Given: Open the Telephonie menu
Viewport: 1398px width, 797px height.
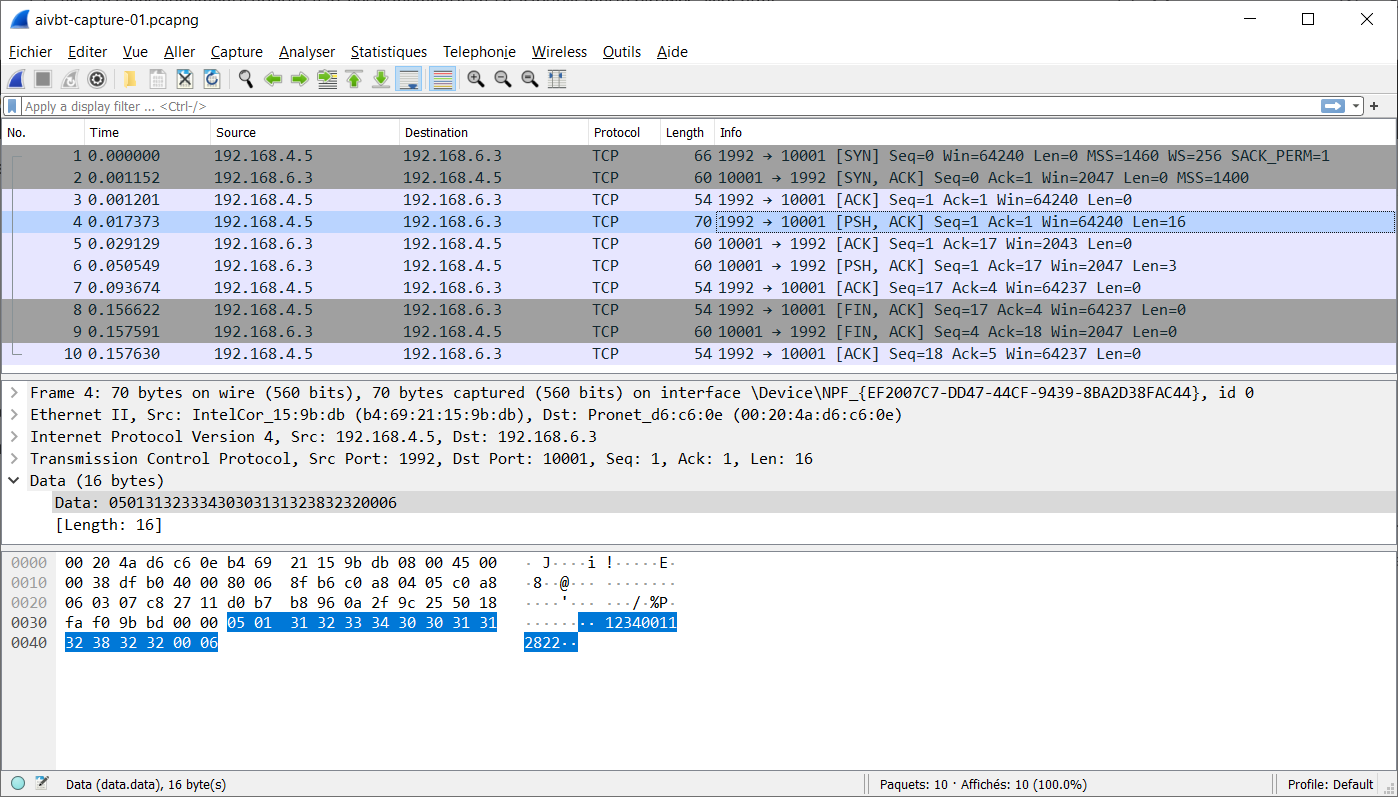Looking at the screenshot, I should click(x=479, y=52).
